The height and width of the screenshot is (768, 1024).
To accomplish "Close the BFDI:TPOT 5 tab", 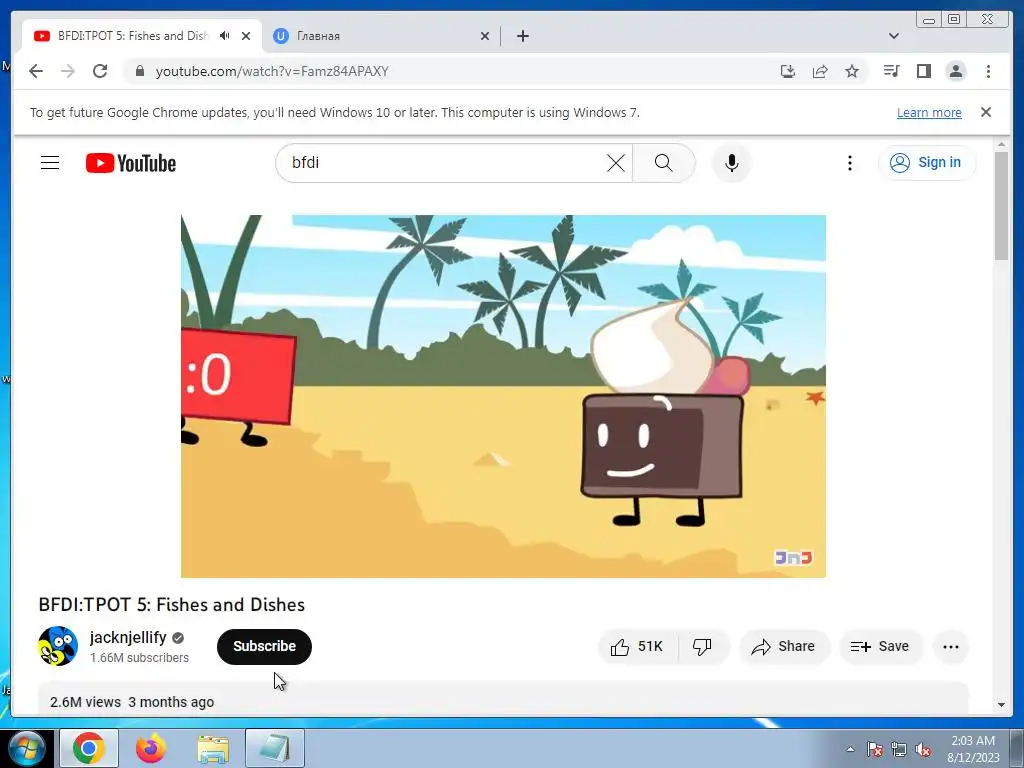I will coord(246,36).
